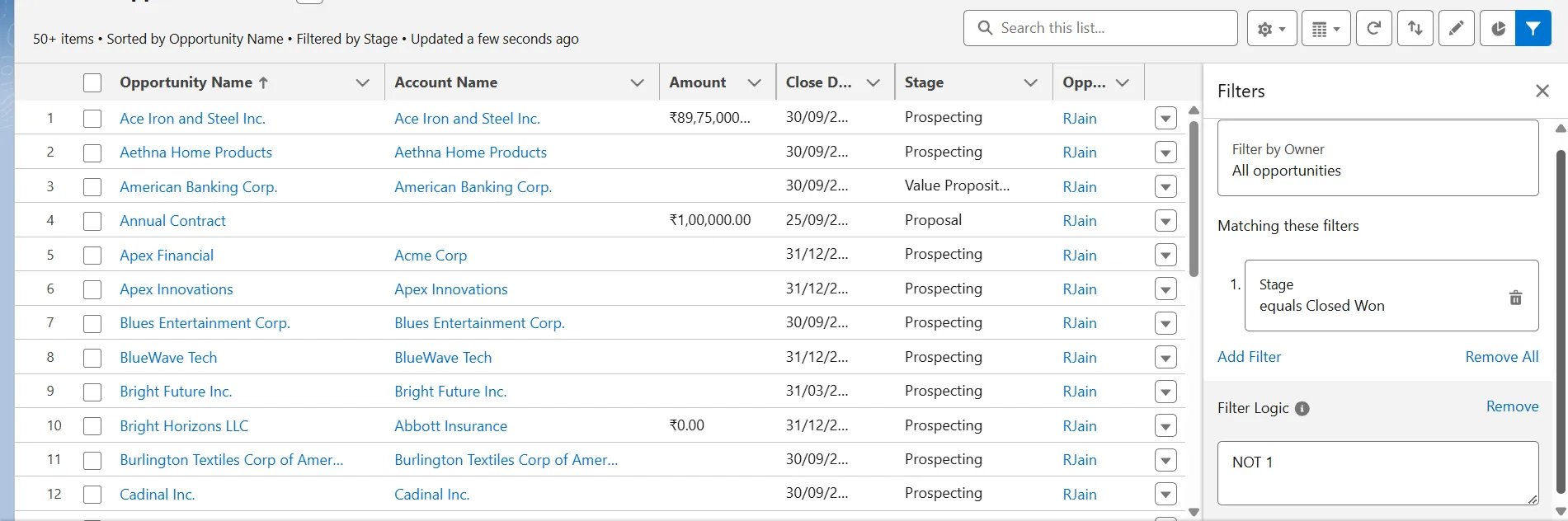Open row actions for BlueWave Tech
Image resolution: width=1568 pixels, height=521 pixels.
coord(1165,358)
